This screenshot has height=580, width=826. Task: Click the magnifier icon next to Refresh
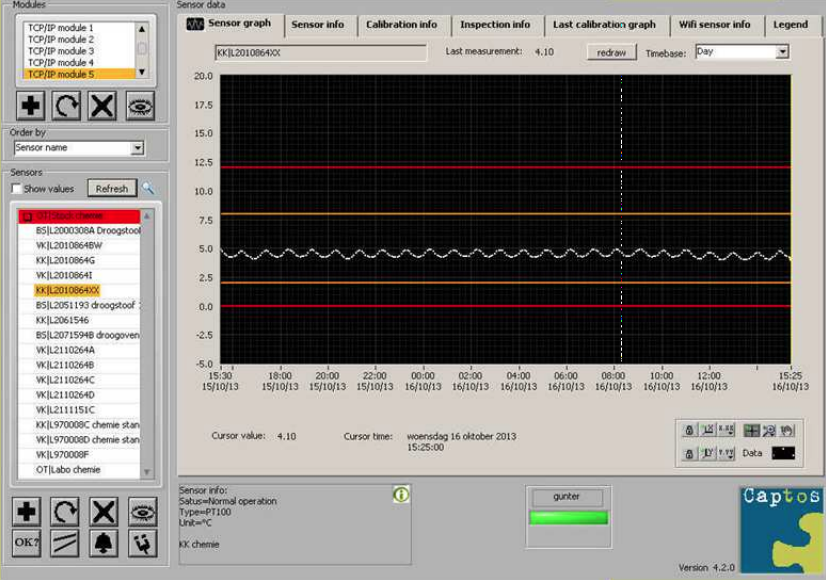(x=148, y=188)
